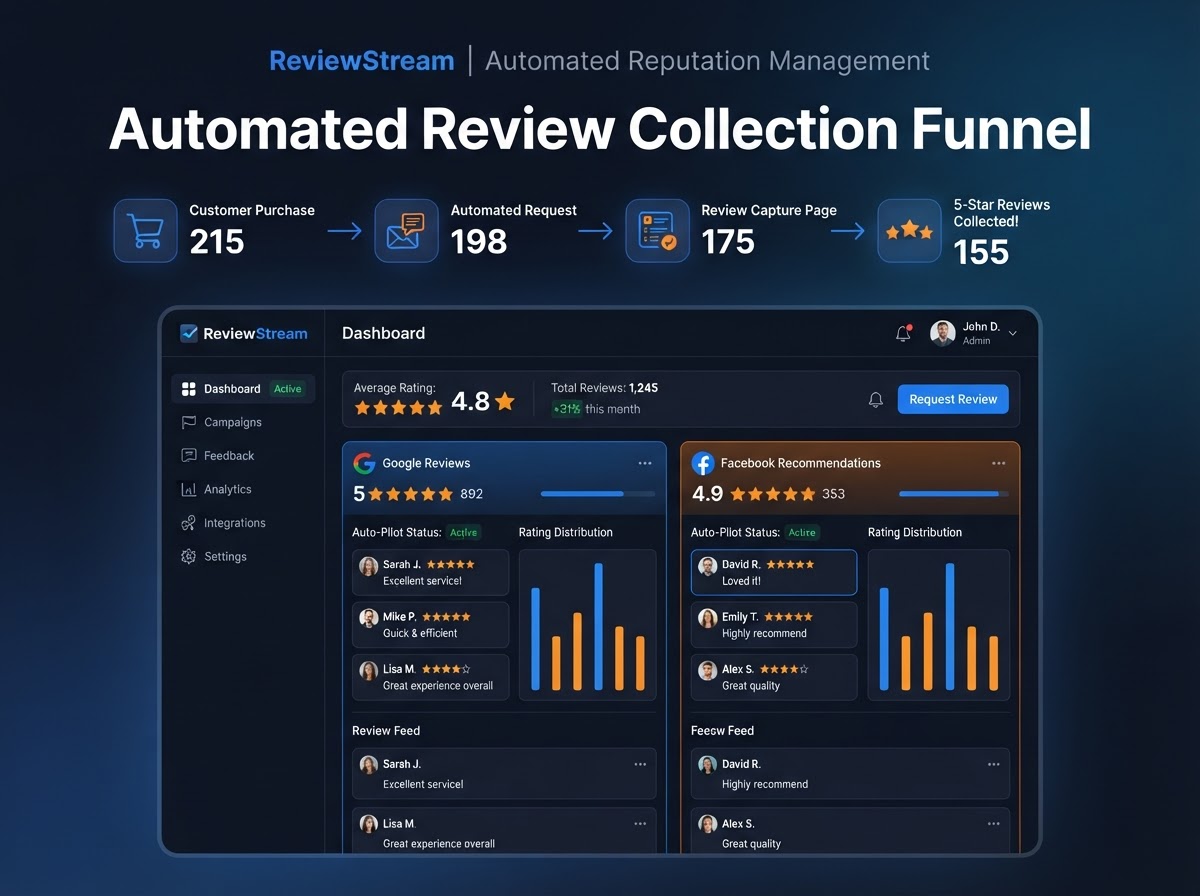Viewport: 1200px width, 896px height.
Task: Click Emily T. avatar photo
Action: click(708, 618)
